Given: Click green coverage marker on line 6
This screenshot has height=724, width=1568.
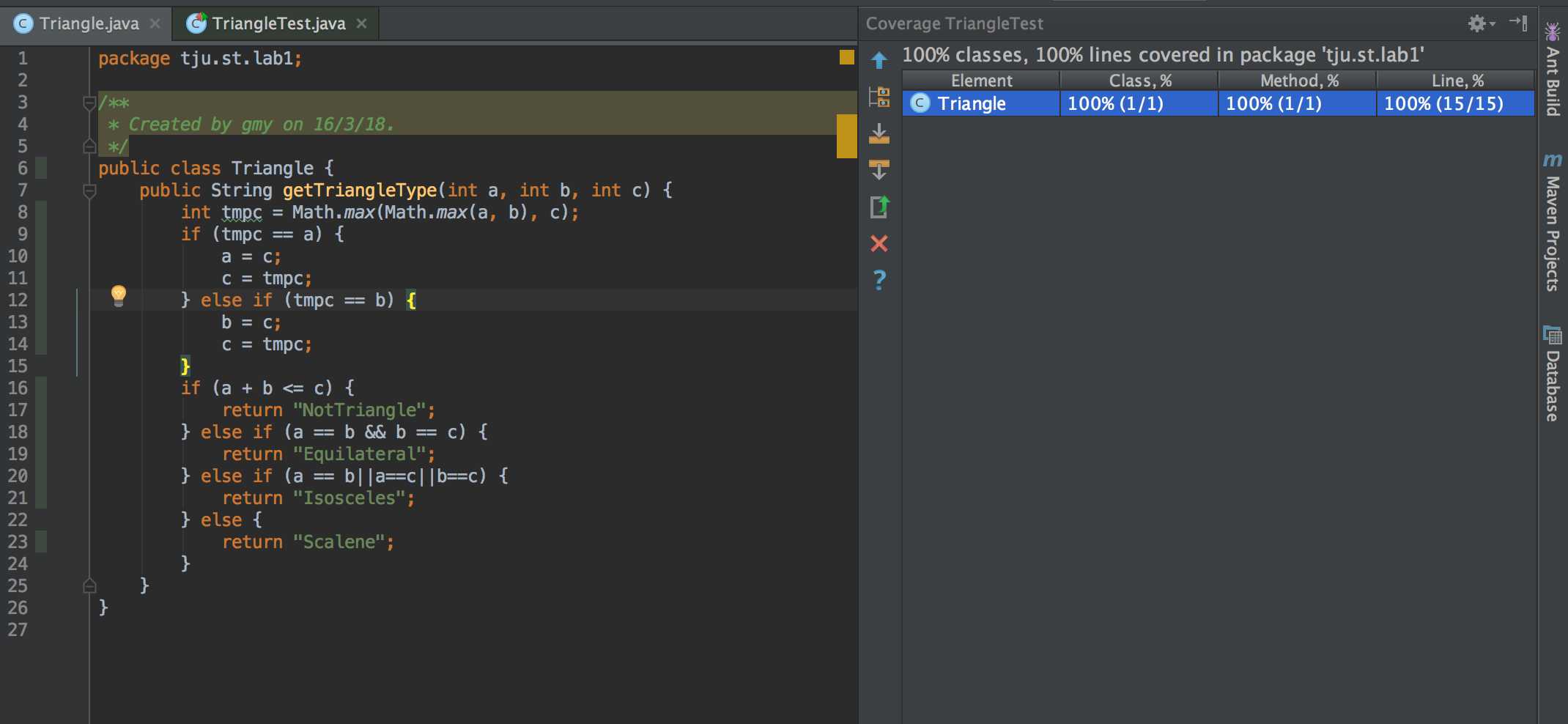Looking at the screenshot, I should click(41, 168).
